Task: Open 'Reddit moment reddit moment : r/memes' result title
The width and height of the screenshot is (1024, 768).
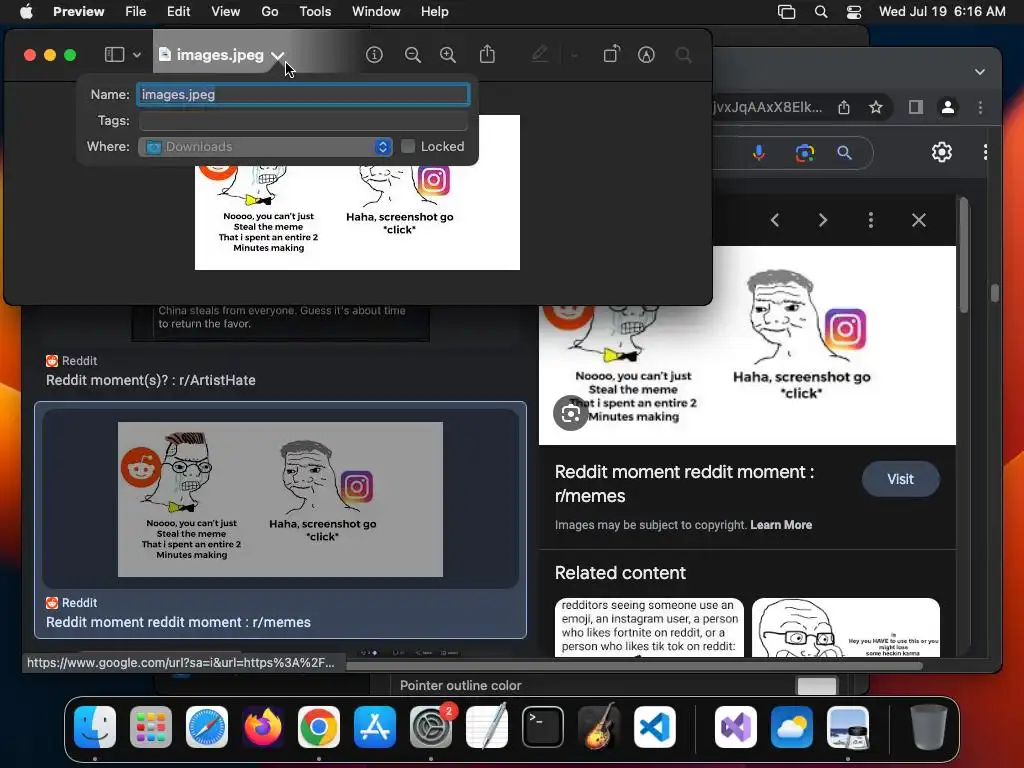Action: coord(178,622)
